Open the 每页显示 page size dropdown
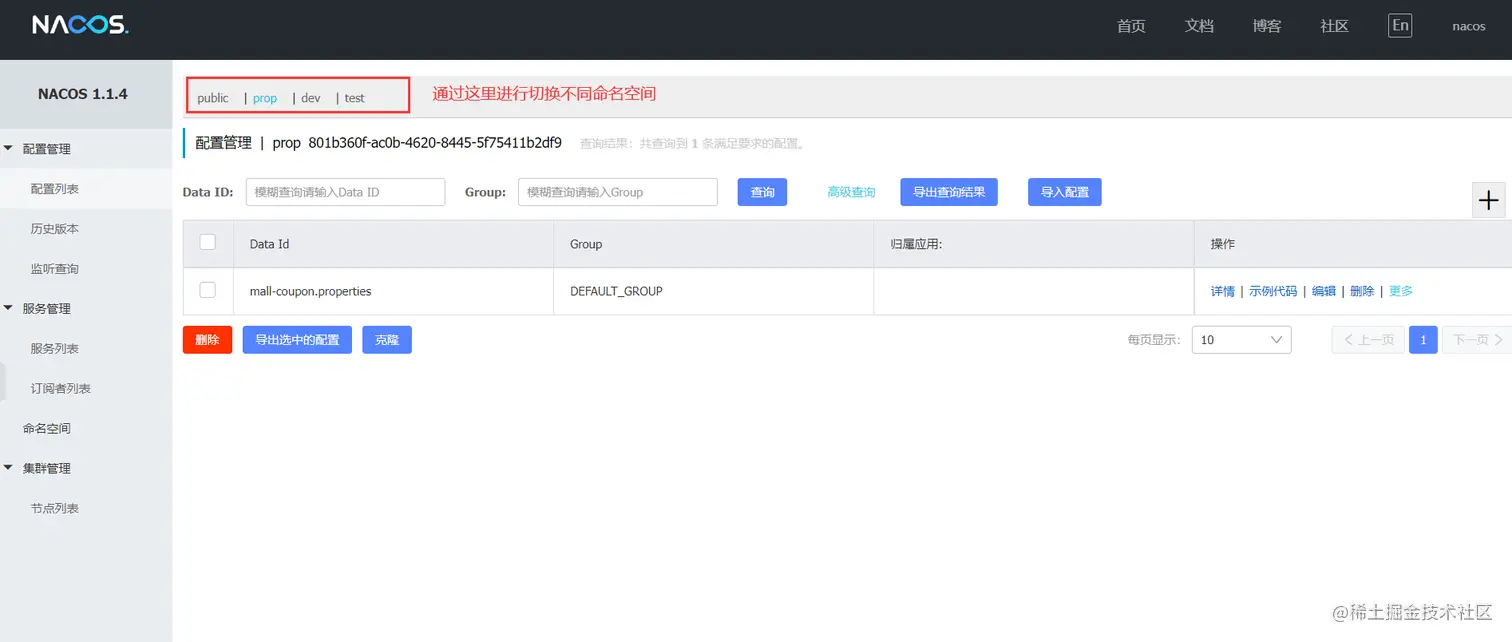 pos(1241,340)
